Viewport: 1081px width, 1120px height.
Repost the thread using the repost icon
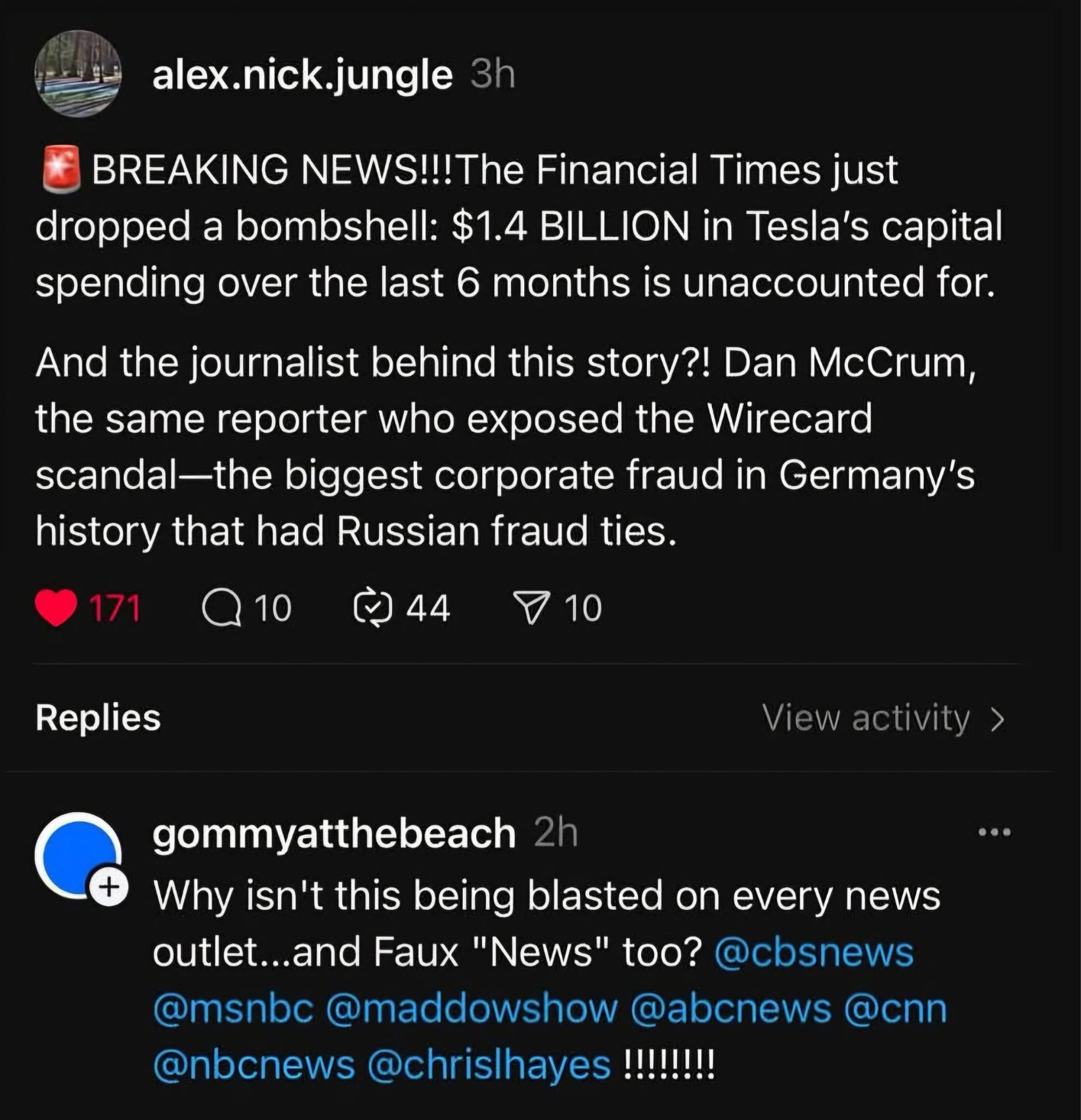[373, 608]
